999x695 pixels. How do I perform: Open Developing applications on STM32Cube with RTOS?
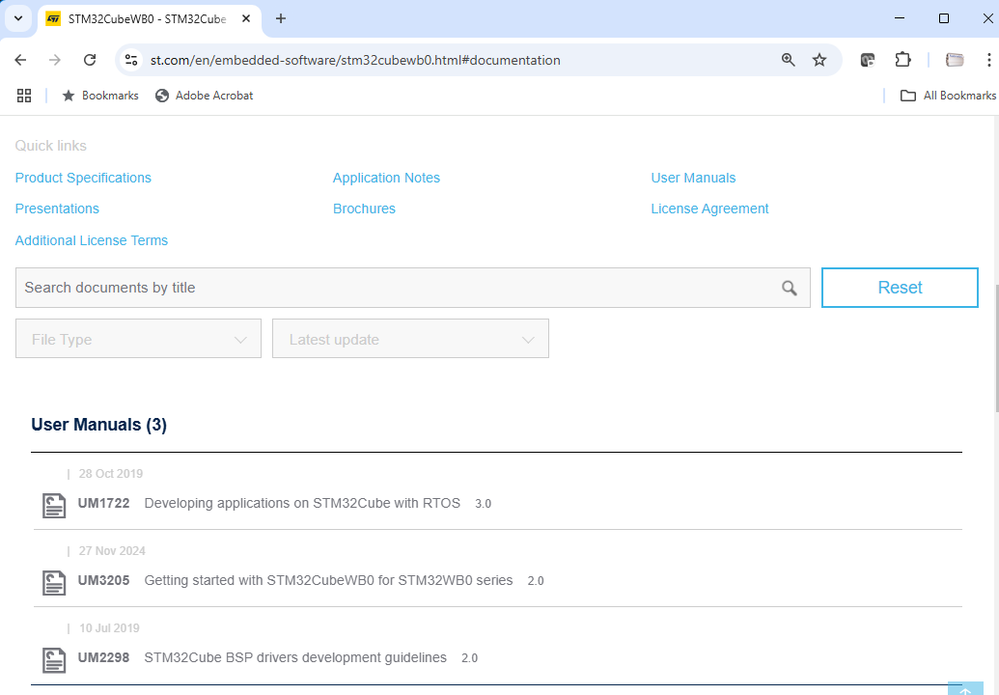click(302, 503)
